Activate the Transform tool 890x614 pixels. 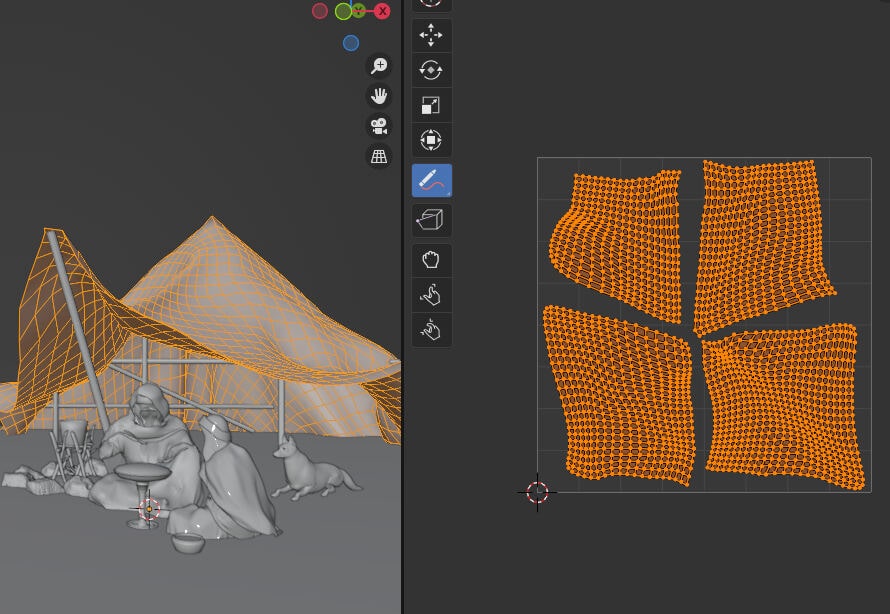tap(431, 140)
